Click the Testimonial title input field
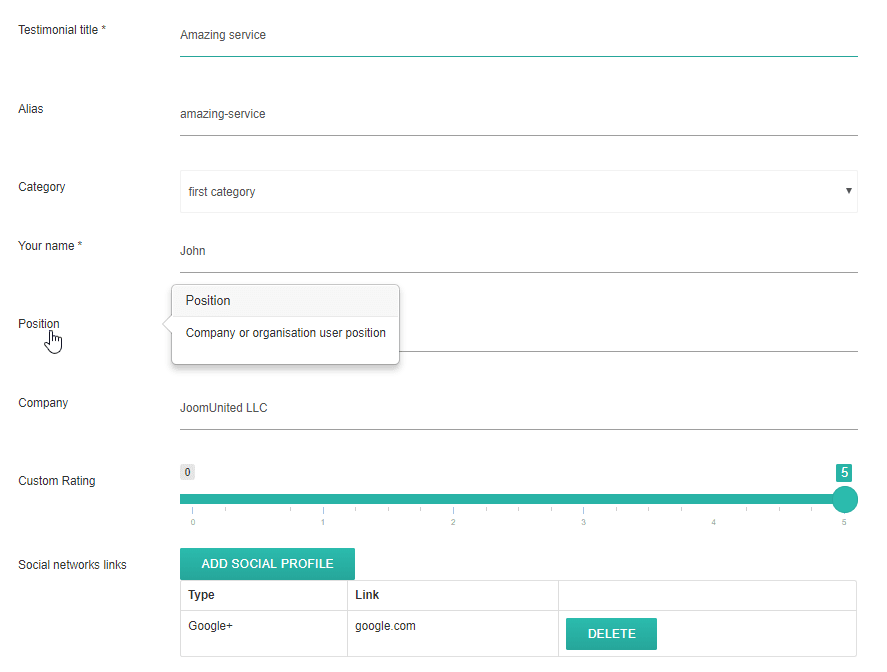Viewport: 887px width, 672px height. coord(518,35)
